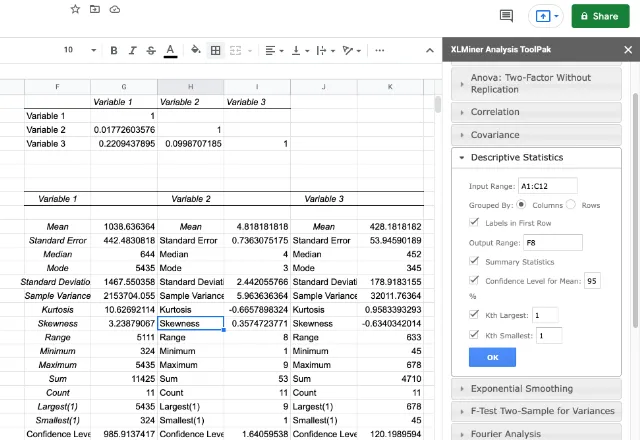640x440 pixels.
Task: Click cell with value 0.2209437895
Action: pos(124,144)
